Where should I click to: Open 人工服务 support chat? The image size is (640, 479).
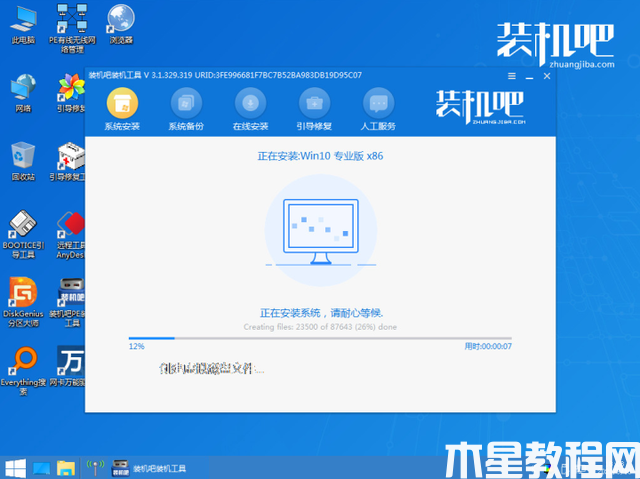coord(378,109)
